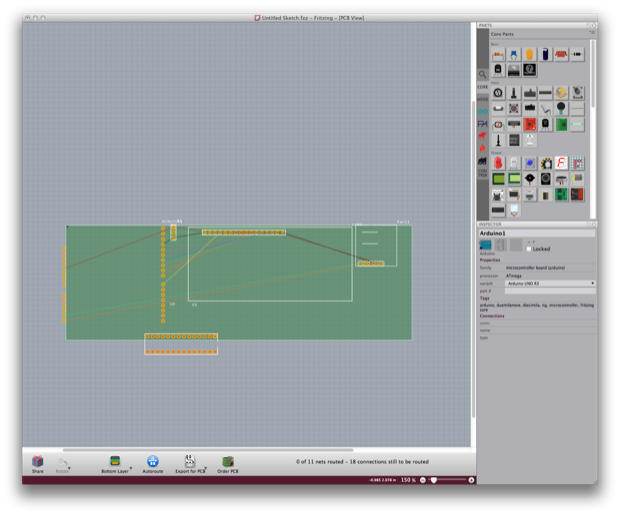Open the Arduino infinity-logo parts bin
Image resolution: width=620 pixels, height=515 pixels.
[x=482, y=112]
